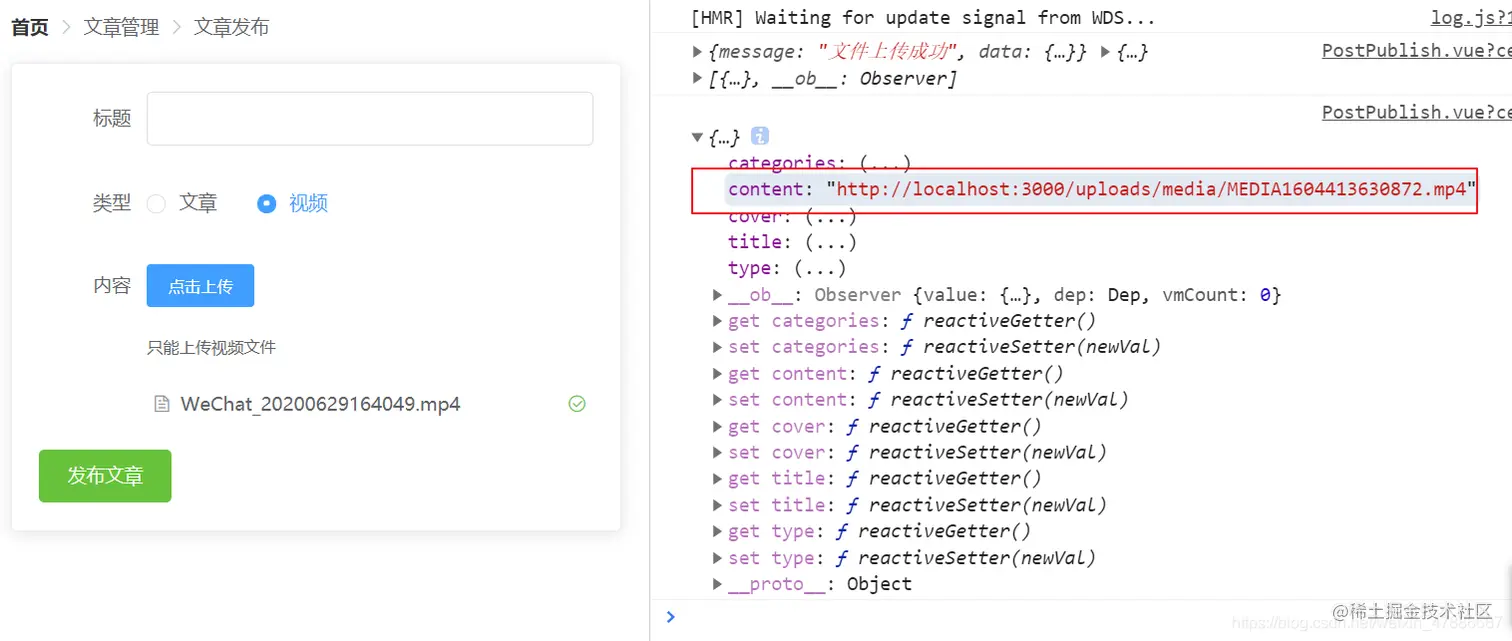Open the 文章管理 breadcrumb item
Viewport: 1512px width, 641px height.
pyautogui.click(x=121, y=28)
